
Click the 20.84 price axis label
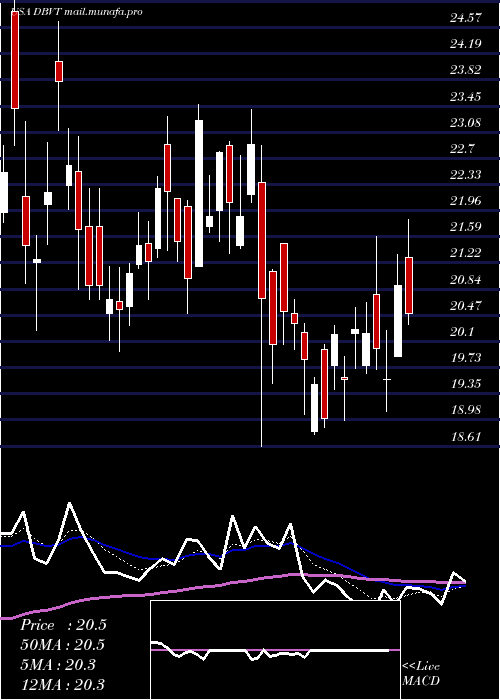coord(466,280)
